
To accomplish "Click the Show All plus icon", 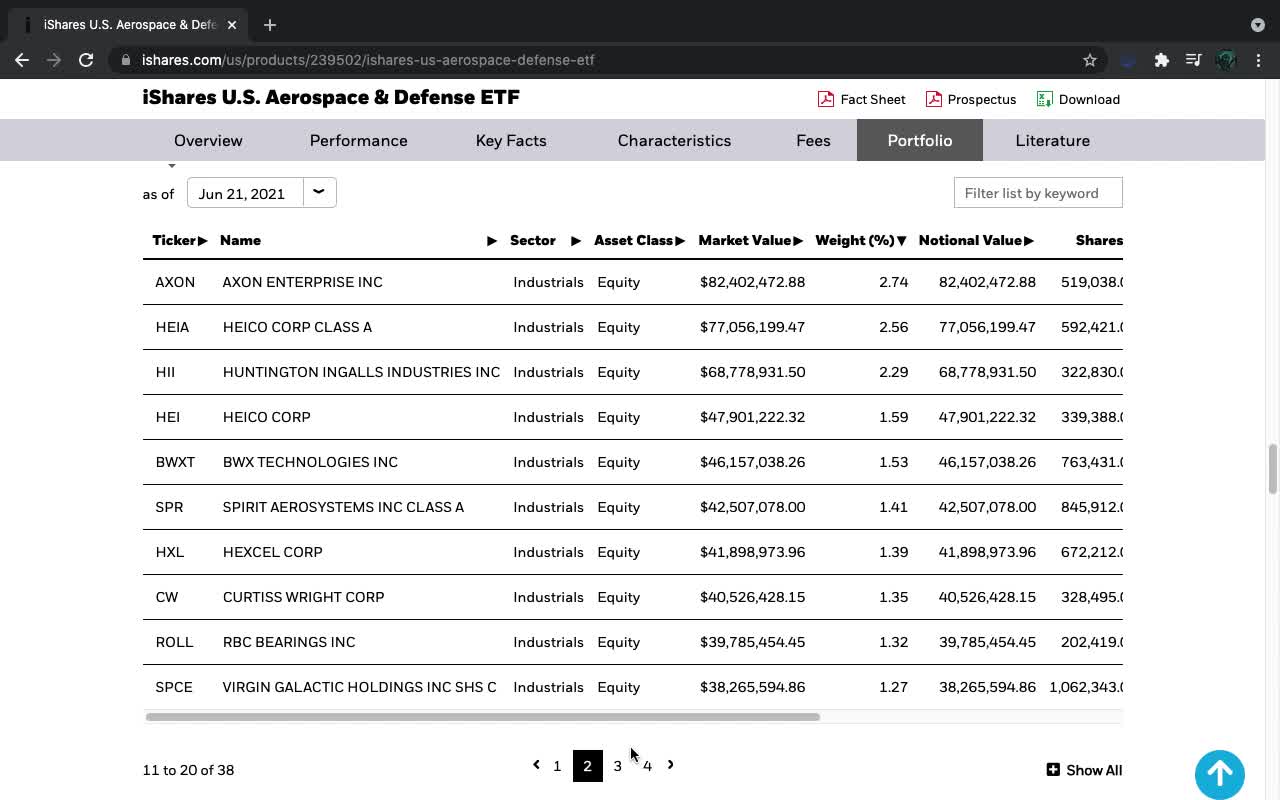I will click(x=1053, y=770).
